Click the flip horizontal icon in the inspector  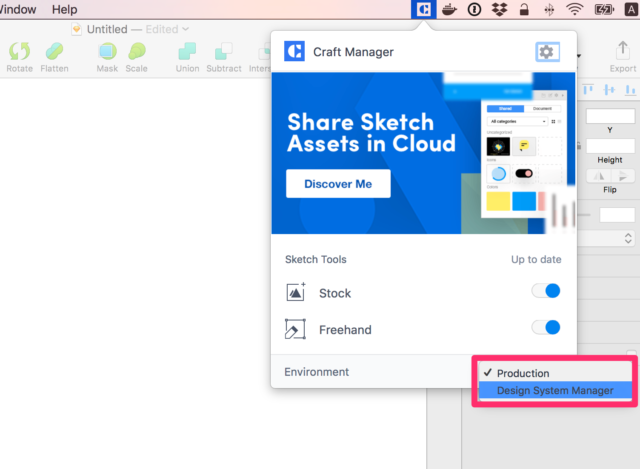click(x=599, y=176)
